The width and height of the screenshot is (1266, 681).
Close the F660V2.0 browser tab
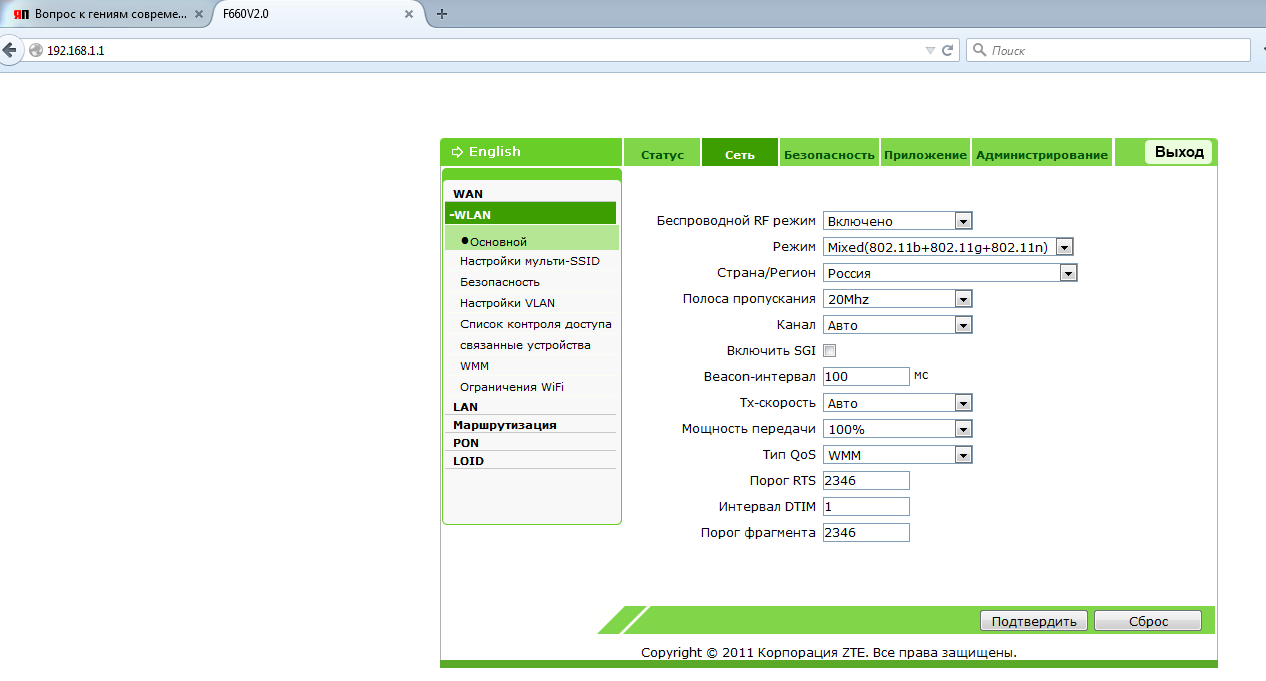408,14
